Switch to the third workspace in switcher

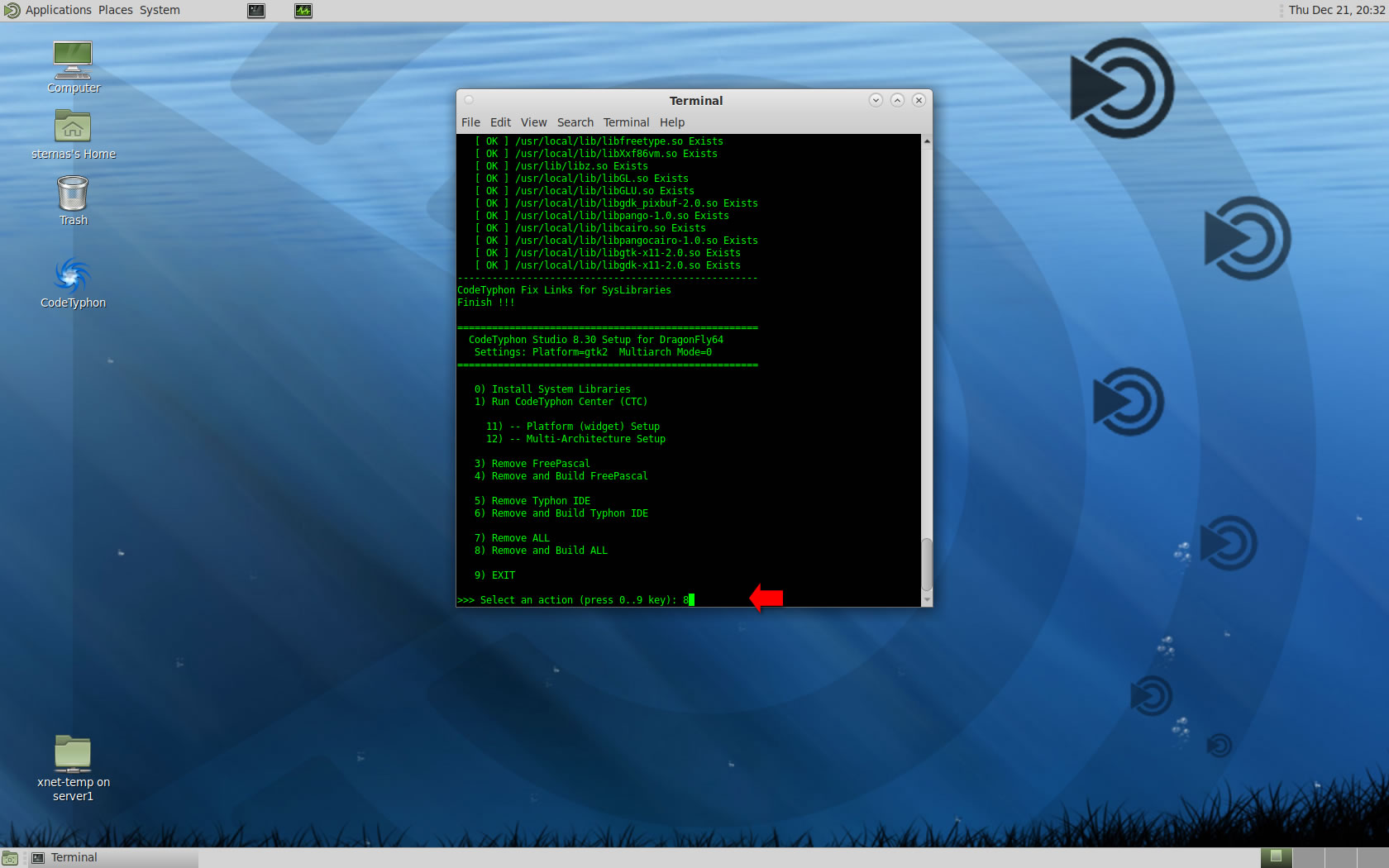tap(1341, 857)
